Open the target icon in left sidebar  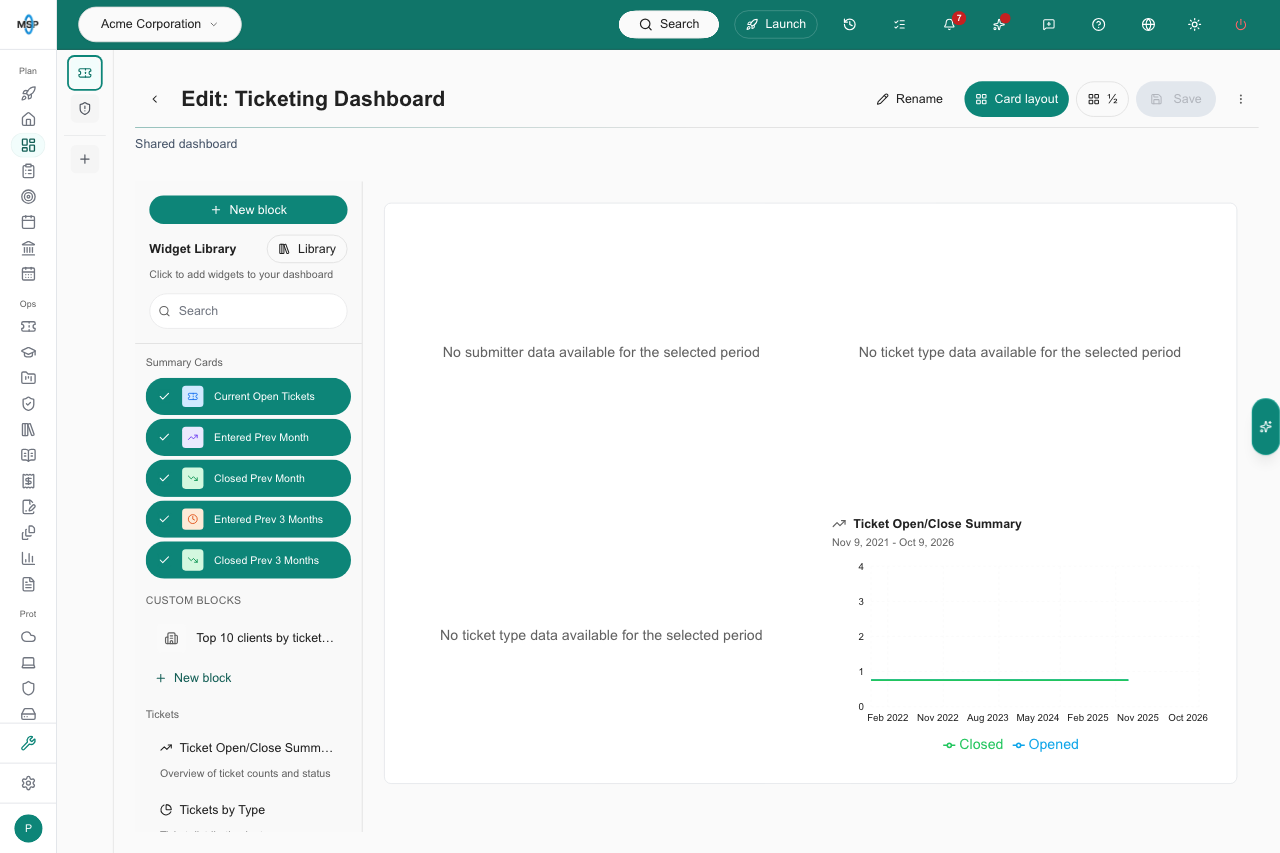pos(28,197)
